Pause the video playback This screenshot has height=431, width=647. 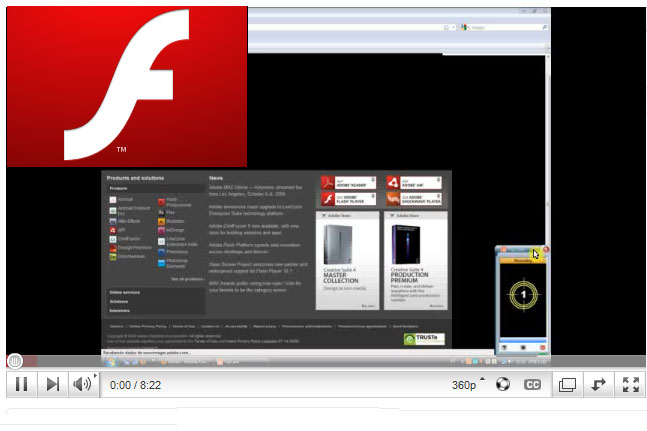pos(21,384)
